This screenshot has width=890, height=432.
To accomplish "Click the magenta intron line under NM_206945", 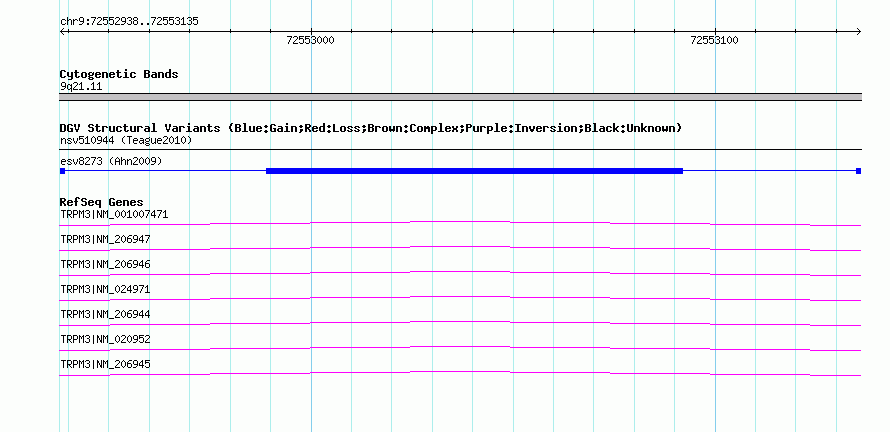I will click(x=460, y=371).
